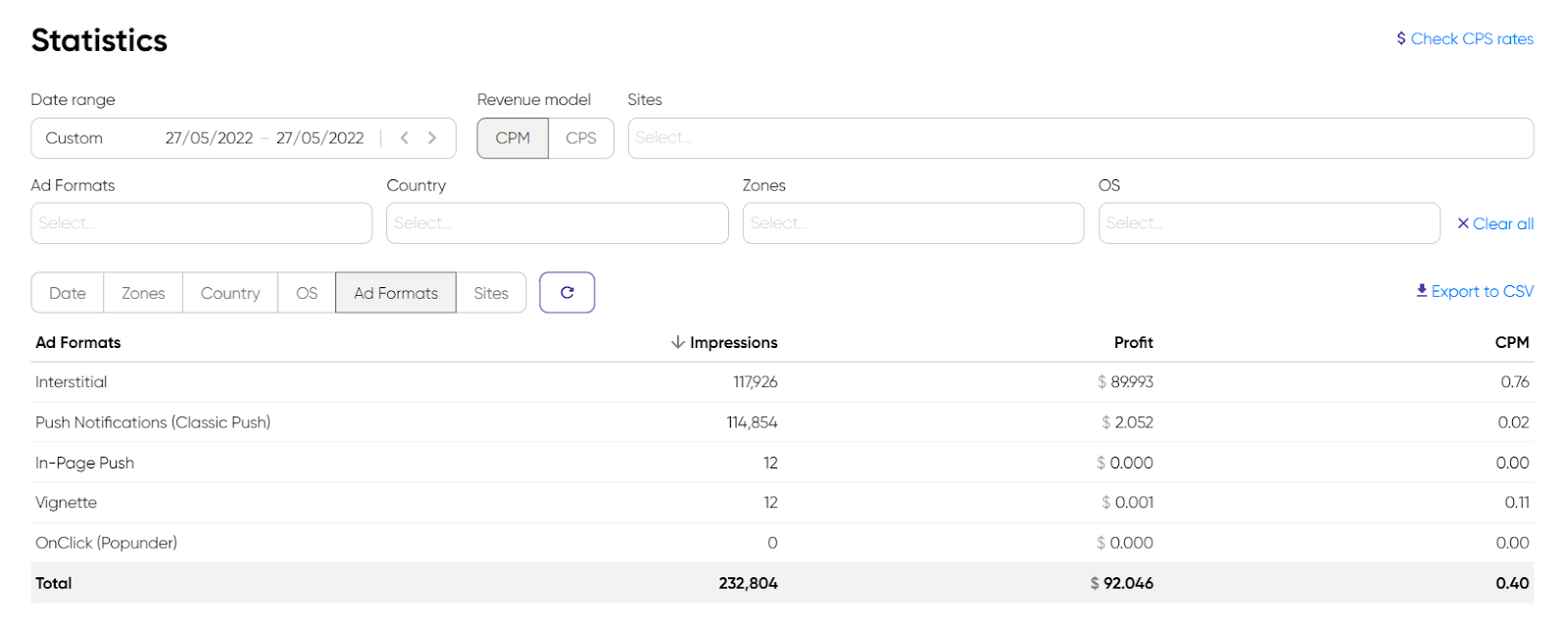Image resolution: width=1568 pixels, height=637 pixels.
Task: Open the Country filter dropdown
Action: (x=557, y=223)
